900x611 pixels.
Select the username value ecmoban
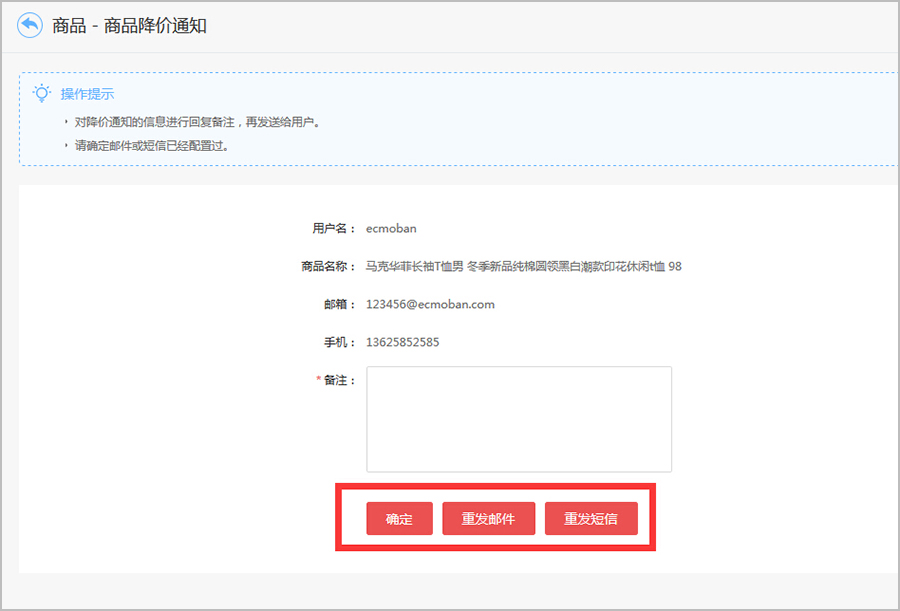click(391, 229)
